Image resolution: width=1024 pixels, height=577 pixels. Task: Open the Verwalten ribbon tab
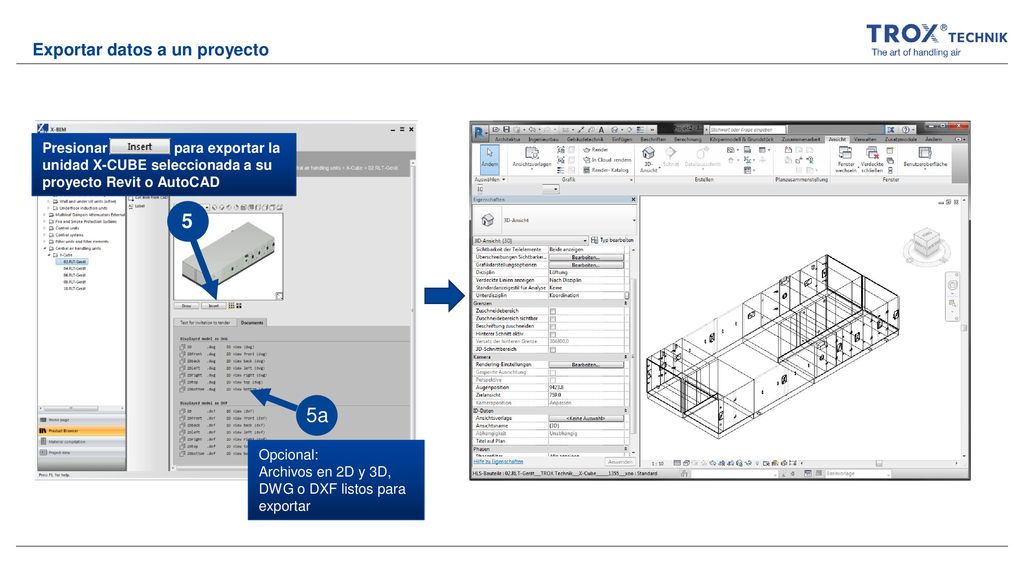pos(865,140)
